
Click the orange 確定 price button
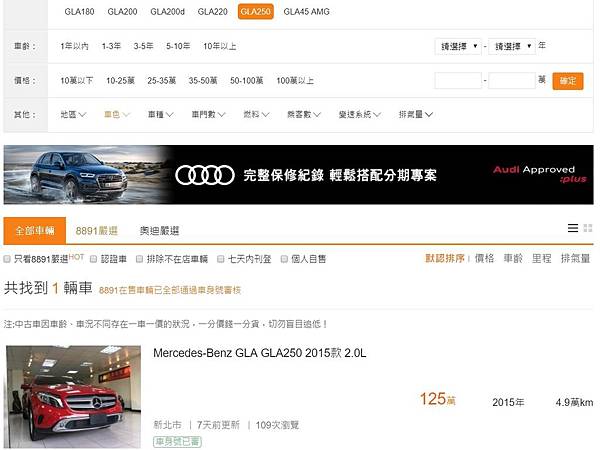pos(568,81)
